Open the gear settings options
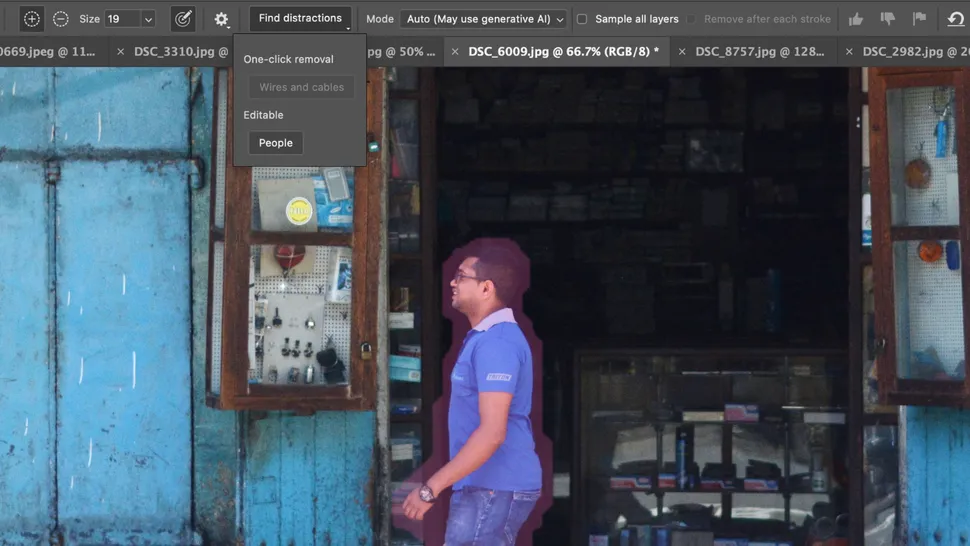Viewport: 970px width, 546px height. (221, 19)
